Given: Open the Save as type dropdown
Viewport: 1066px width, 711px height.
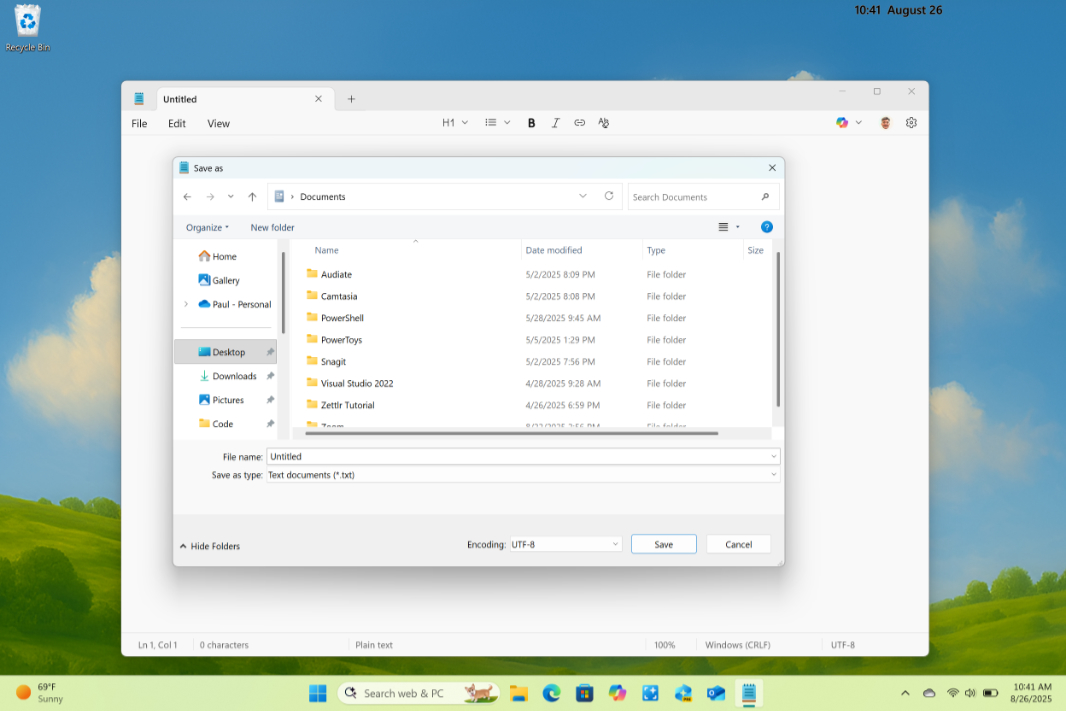Looking at the screenshot, I should (522, 475).
